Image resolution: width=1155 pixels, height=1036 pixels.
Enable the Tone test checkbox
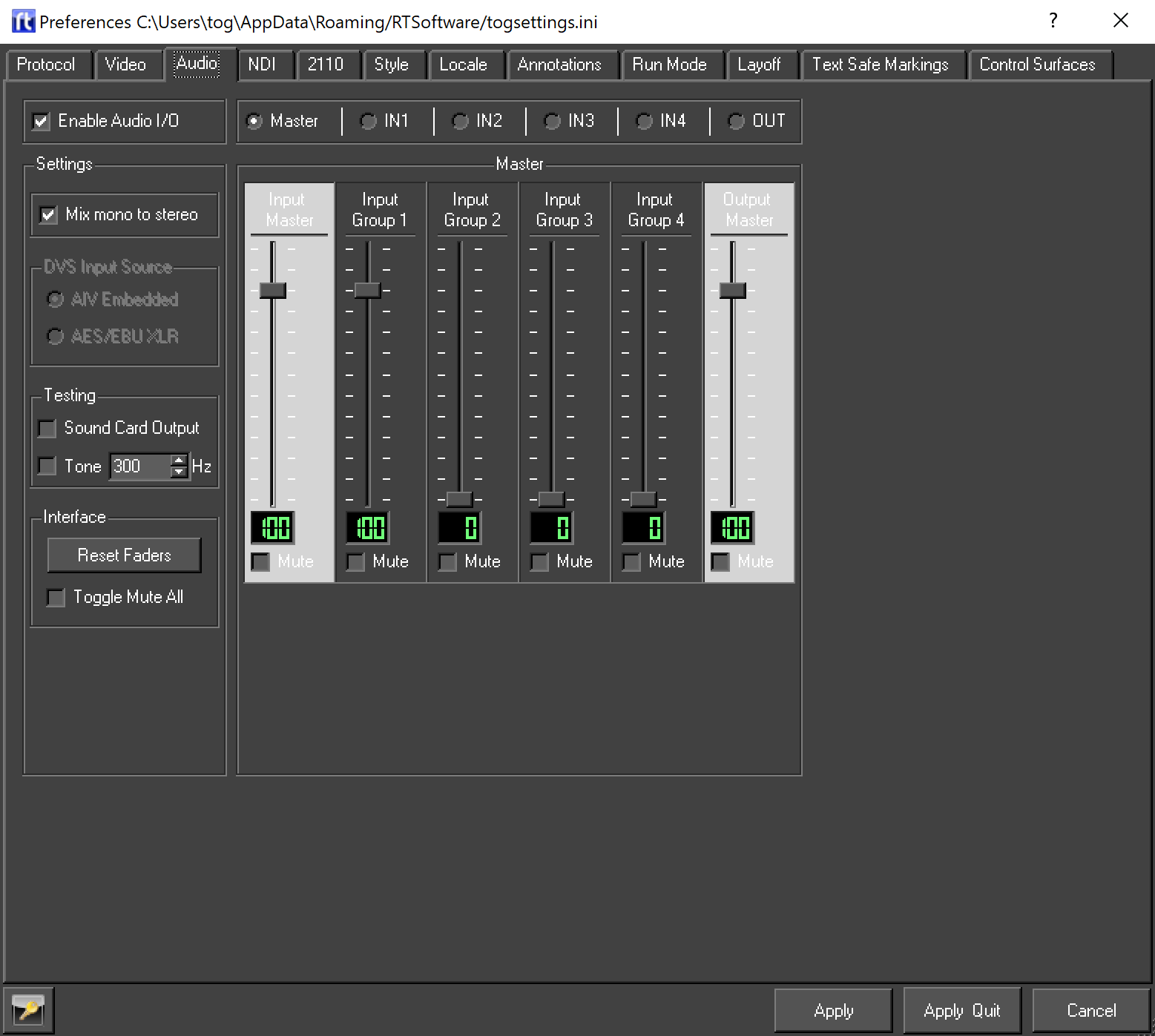pos(47,466)
